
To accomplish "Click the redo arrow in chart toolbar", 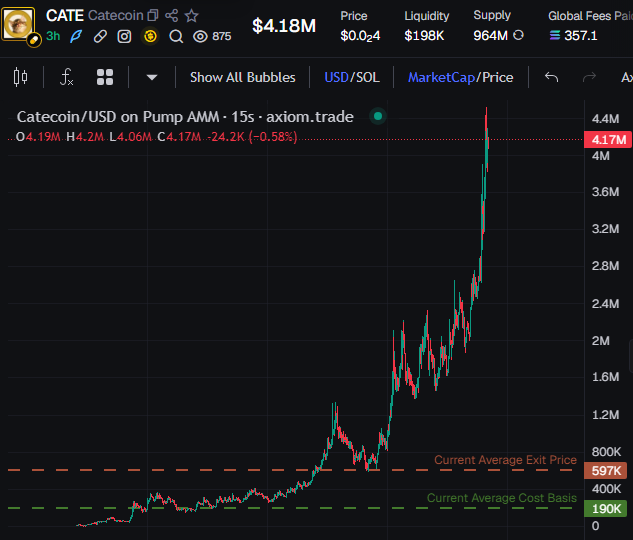I will pos(589,77).
